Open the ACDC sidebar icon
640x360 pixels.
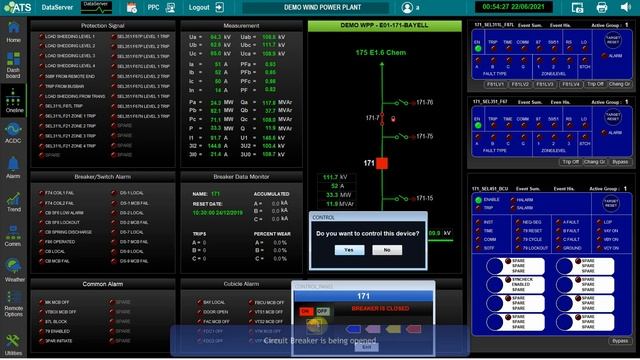point(13,133)
